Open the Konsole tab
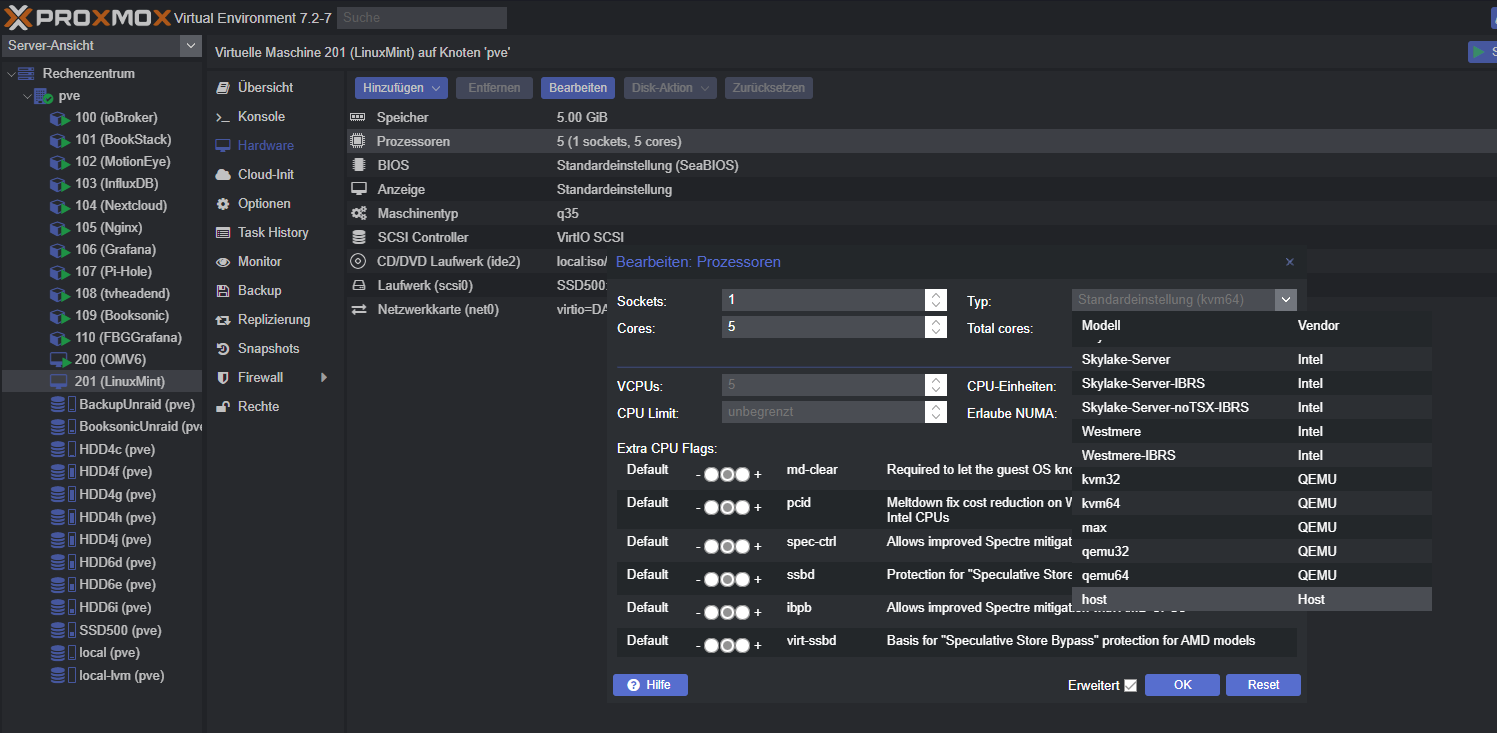This screenshot has height=733, width=1497. coord(261,117)
